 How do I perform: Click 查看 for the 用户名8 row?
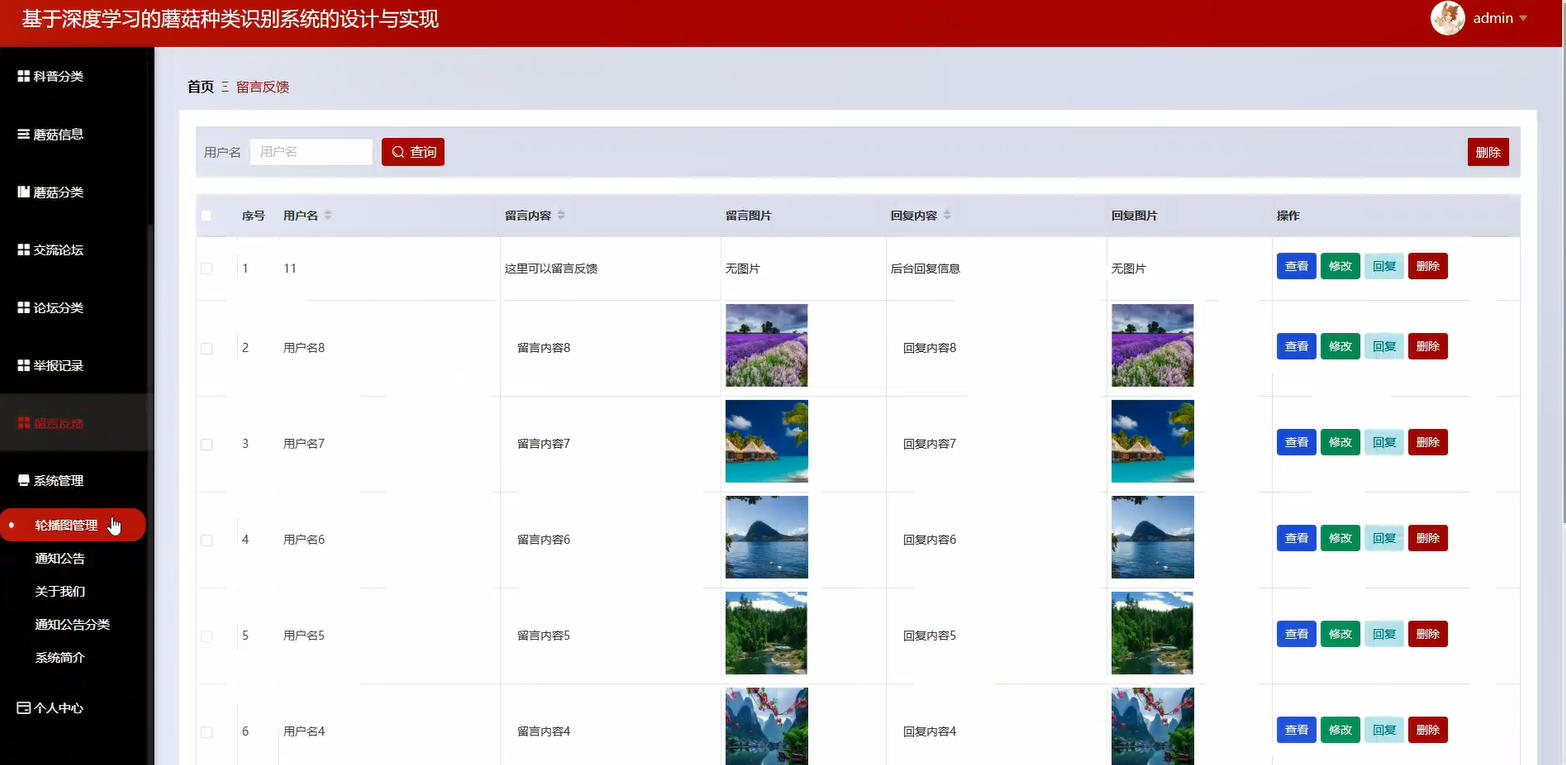click(x=1296, y=346)
